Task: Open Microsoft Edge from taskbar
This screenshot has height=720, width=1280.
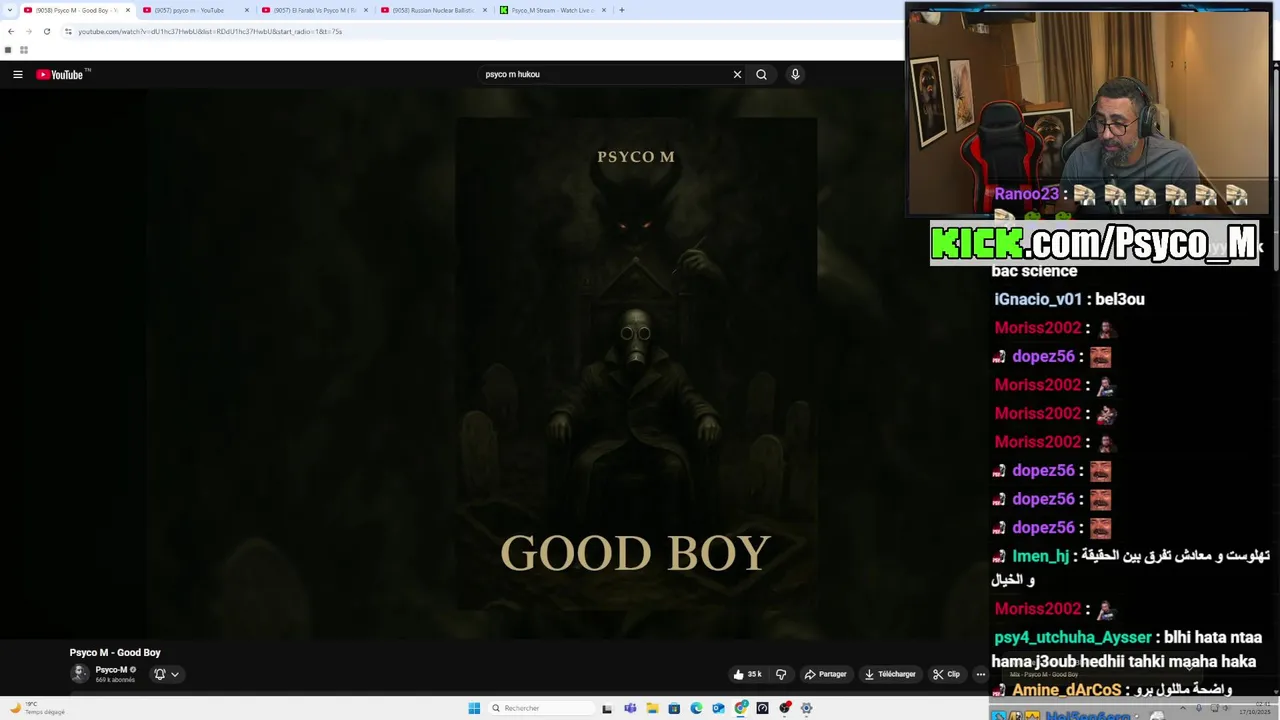Action: pos(696,708)
